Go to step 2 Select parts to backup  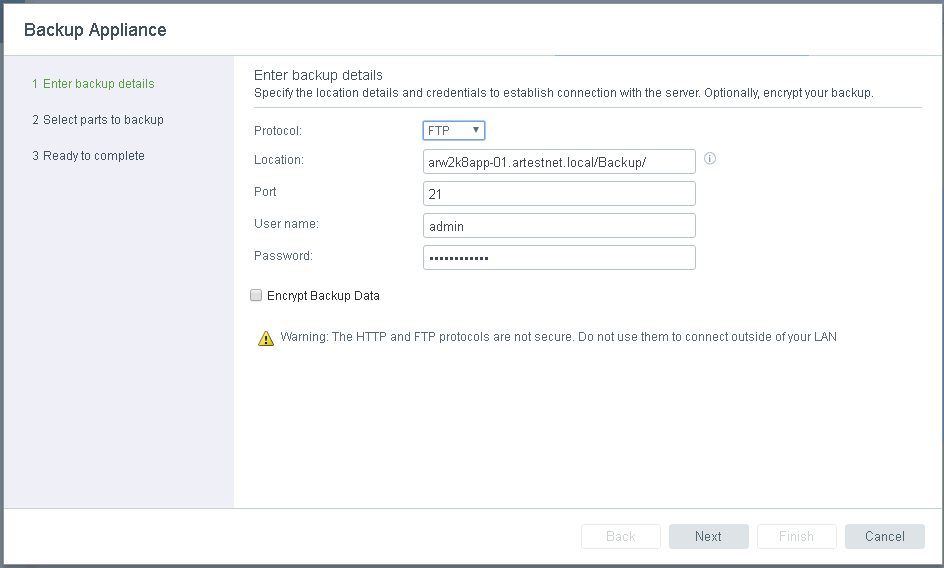click(98, 120)
